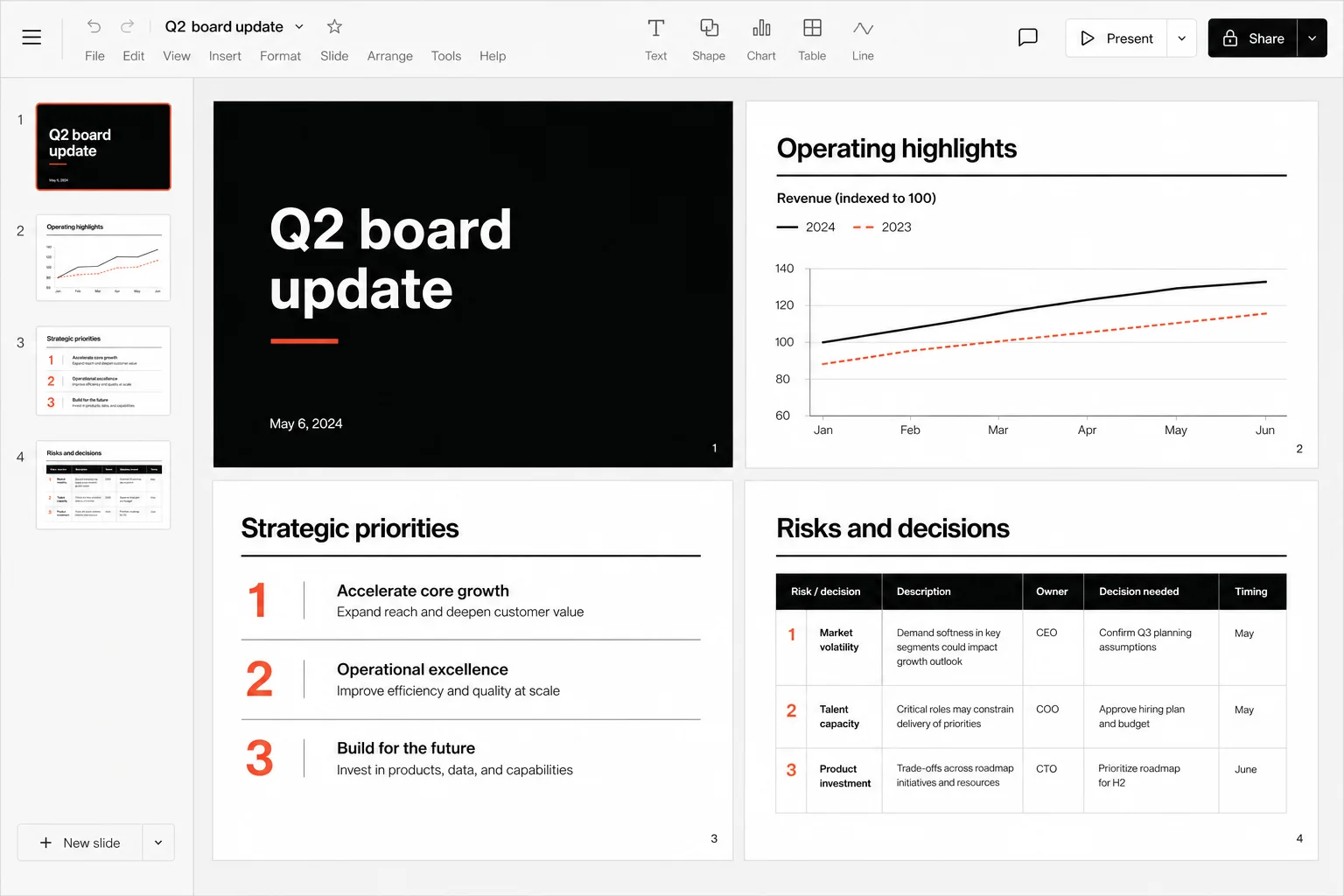The width and height of the screenshot is (1344, 896).
Task: Open the hamburger main menu
Action: (x=31, y=38)
